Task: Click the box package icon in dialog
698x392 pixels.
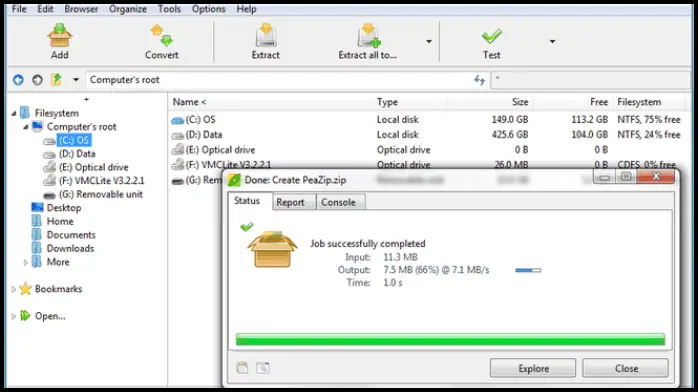Action: pos(272,249)
